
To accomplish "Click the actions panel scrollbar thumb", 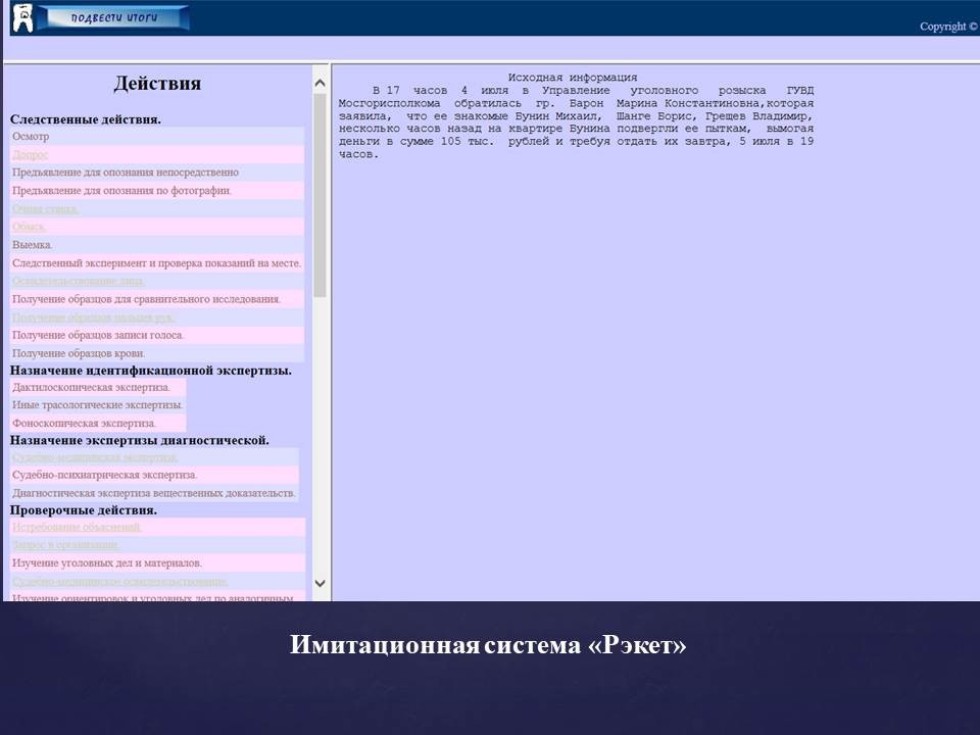I will click(x=320, y=195).
